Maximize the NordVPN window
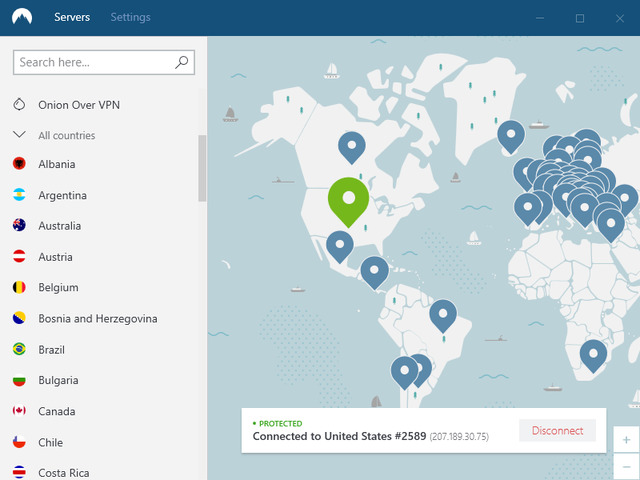Image resolution: width=640 pixels, height=480 pixels. coord(580,18)
